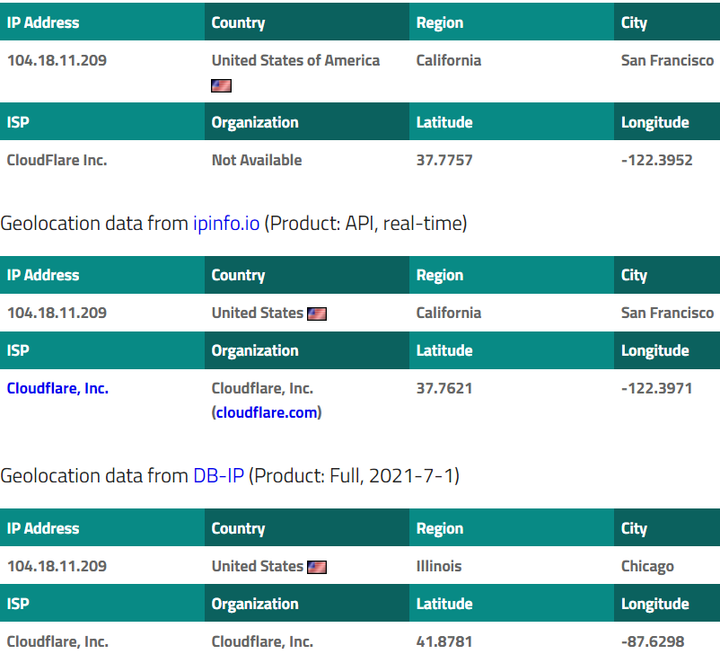The width and height of the screenshot is (720, 654).
Task: Open the ipinfo.io link
Action: pyautogui.click(x=226, y=223)
